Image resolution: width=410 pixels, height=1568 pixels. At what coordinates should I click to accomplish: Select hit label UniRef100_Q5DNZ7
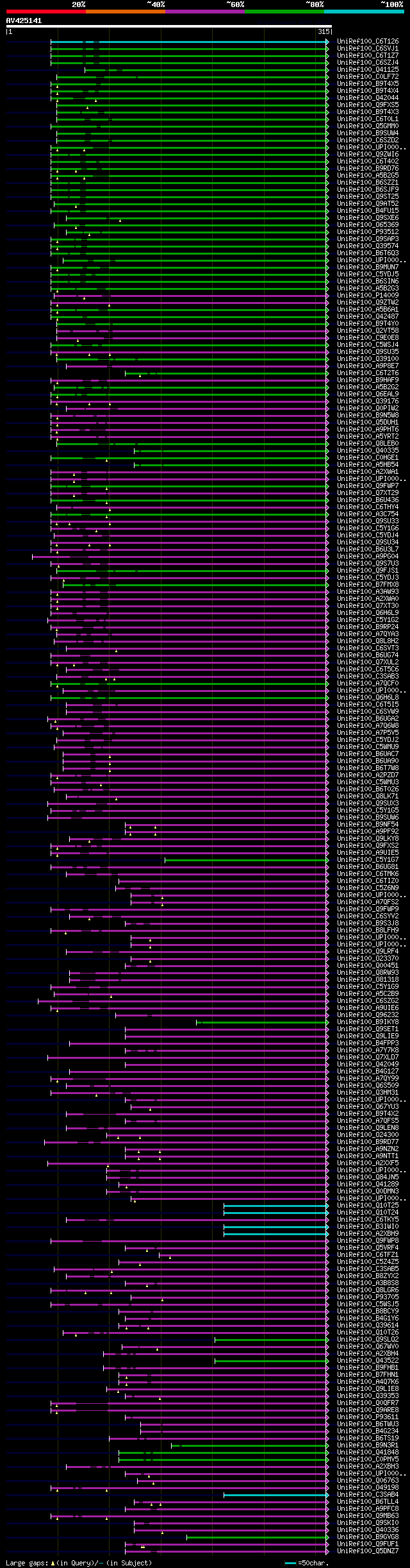click(368, 1551)
